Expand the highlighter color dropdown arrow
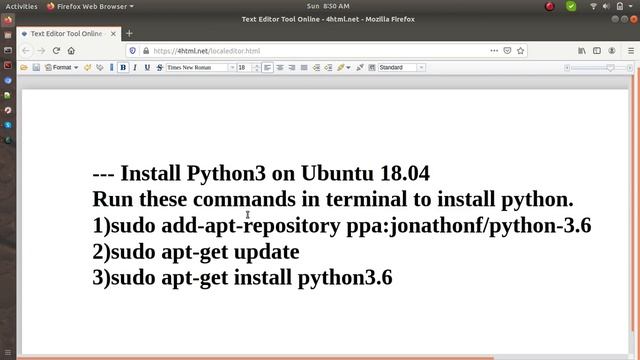640x360 pixels. [x=348, y=68]
